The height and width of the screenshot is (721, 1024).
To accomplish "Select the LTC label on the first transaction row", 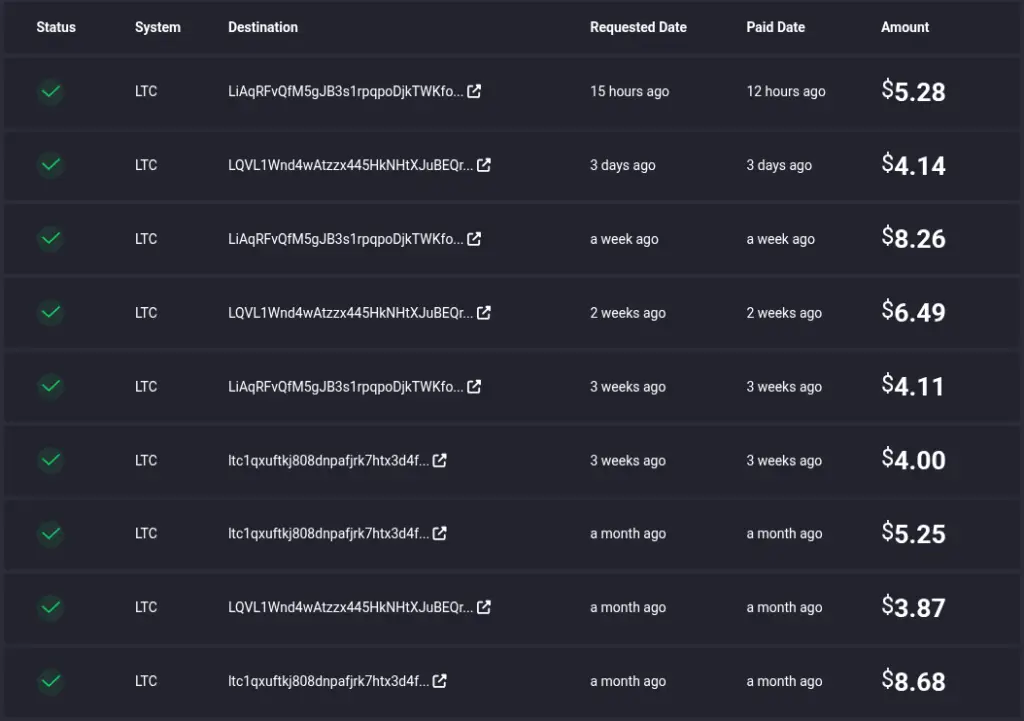I will coord(146,91).
